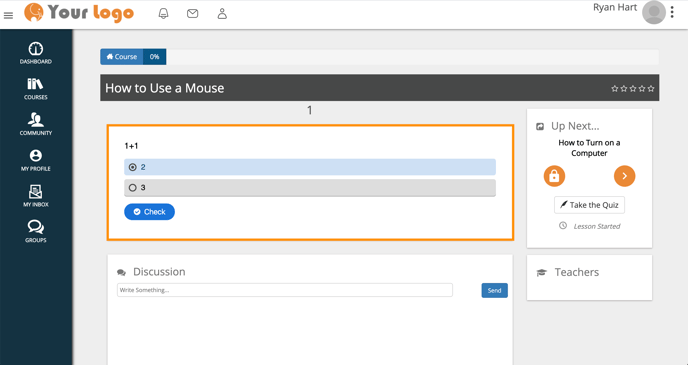Viewport: 688px width, 365px height.
Task: Open the three-dot user menu
Action: tap(672, 12)
